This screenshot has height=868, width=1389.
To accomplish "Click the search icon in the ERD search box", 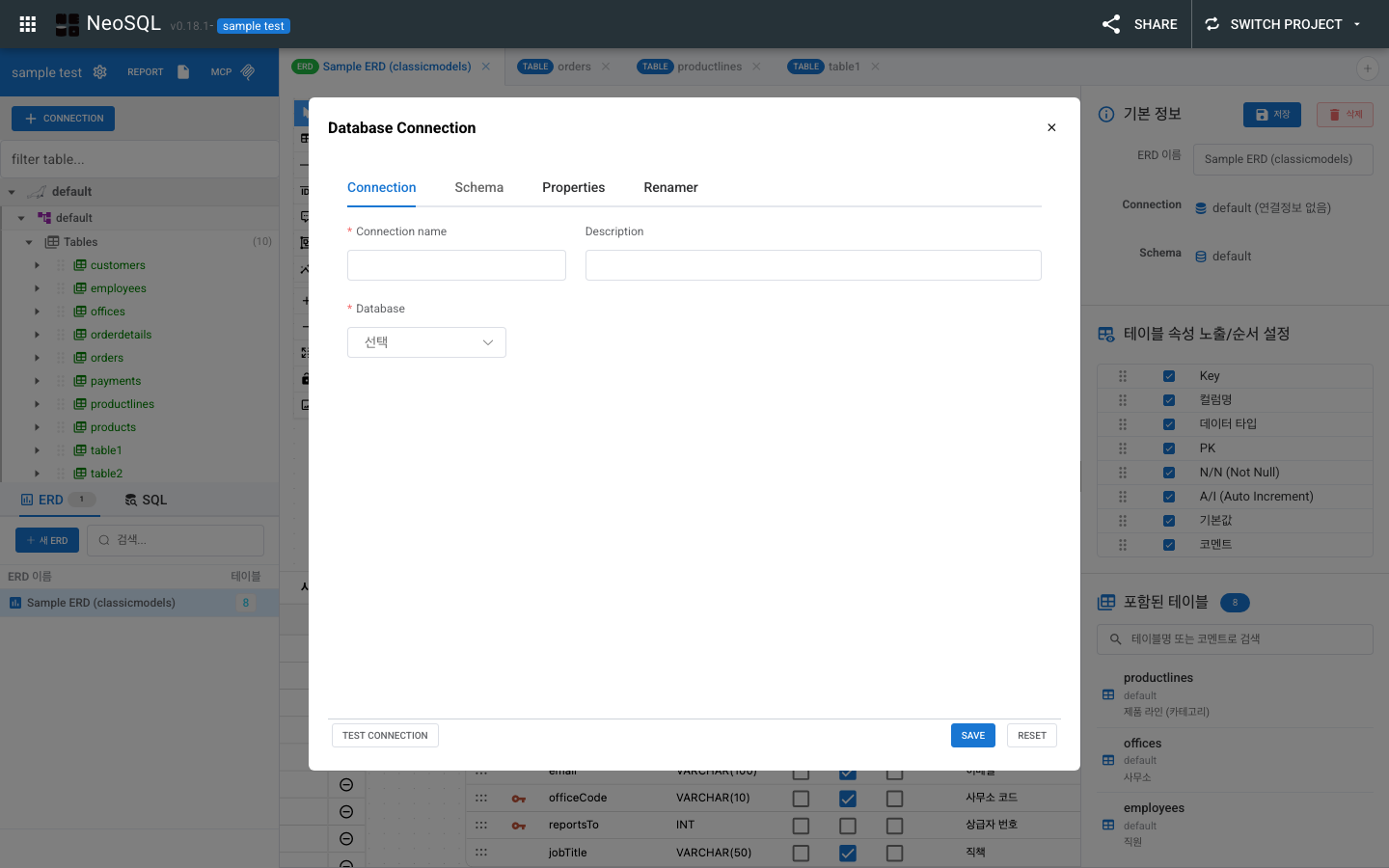I will [x=104, y=540].
